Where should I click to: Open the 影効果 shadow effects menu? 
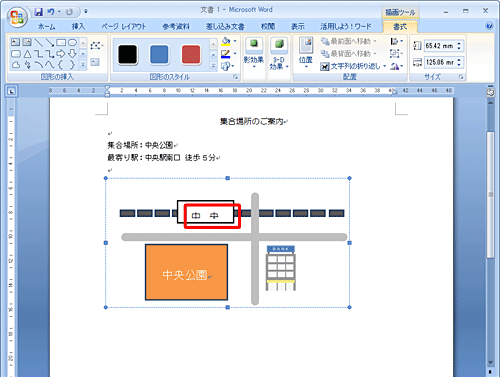[254, 53]
